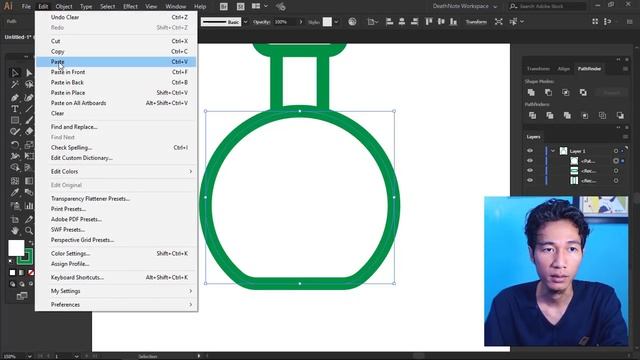This screenshot has width=640, height=360.
Task: Select the Magic Wand tool
Action: (x=15, y=84)
